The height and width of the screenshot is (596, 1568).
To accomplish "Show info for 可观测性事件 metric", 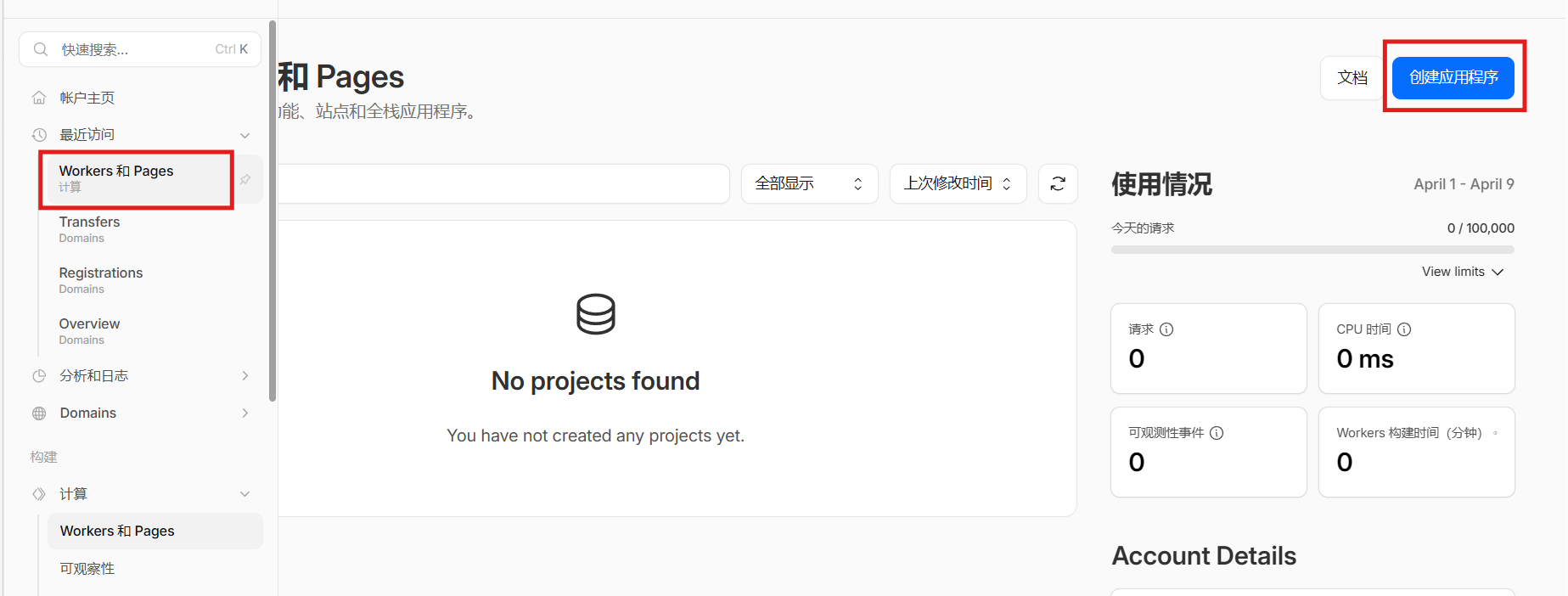I will click(1217, 433).
